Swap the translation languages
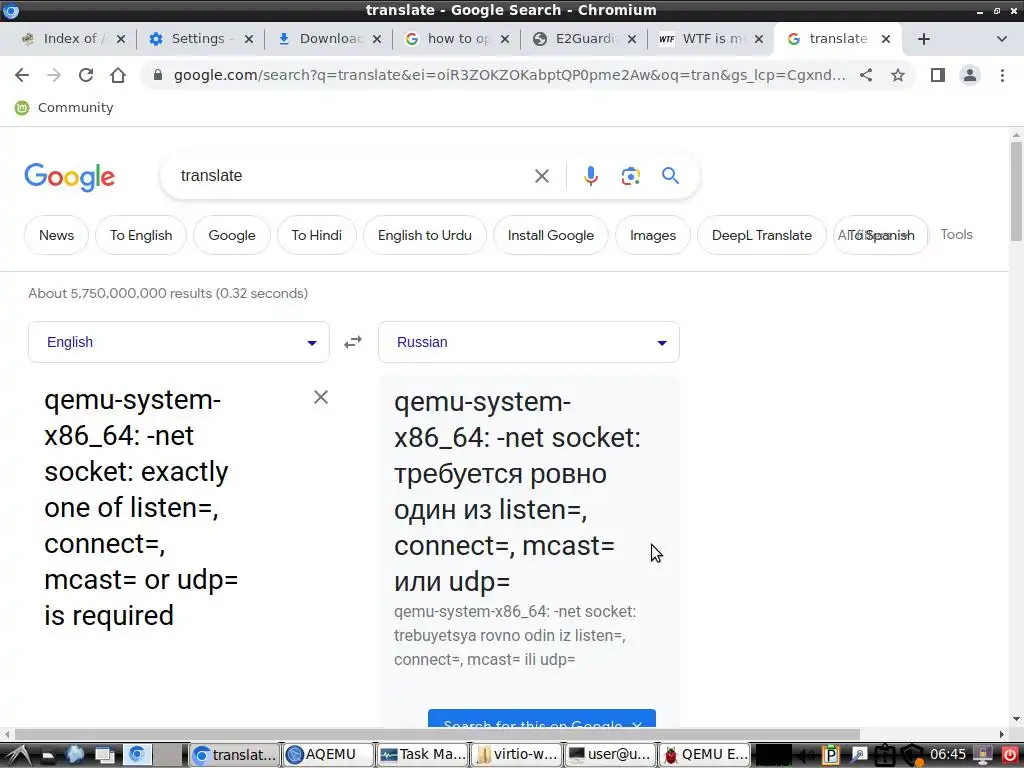 353,342
